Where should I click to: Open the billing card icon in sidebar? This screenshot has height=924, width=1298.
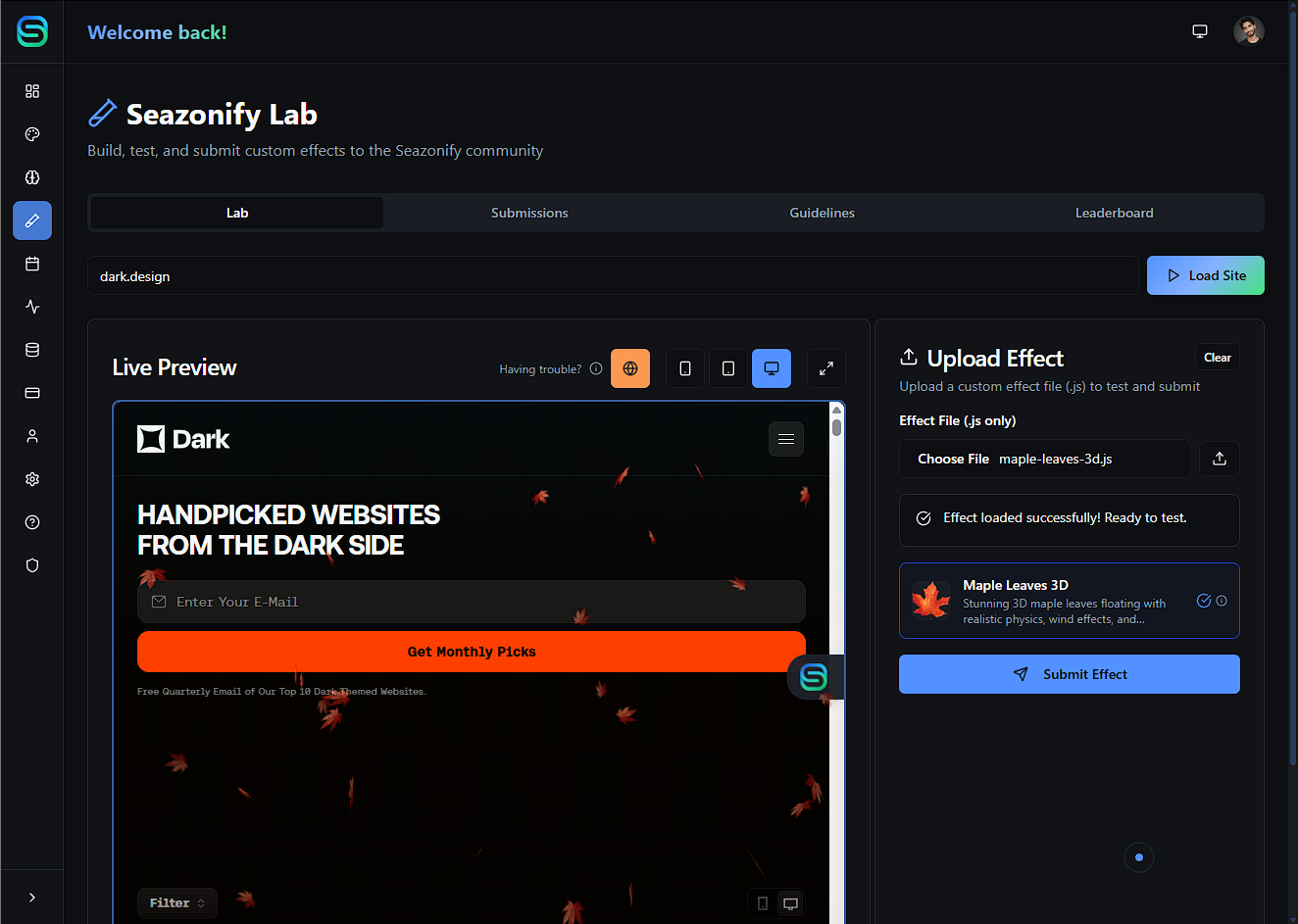click(32, 393)
